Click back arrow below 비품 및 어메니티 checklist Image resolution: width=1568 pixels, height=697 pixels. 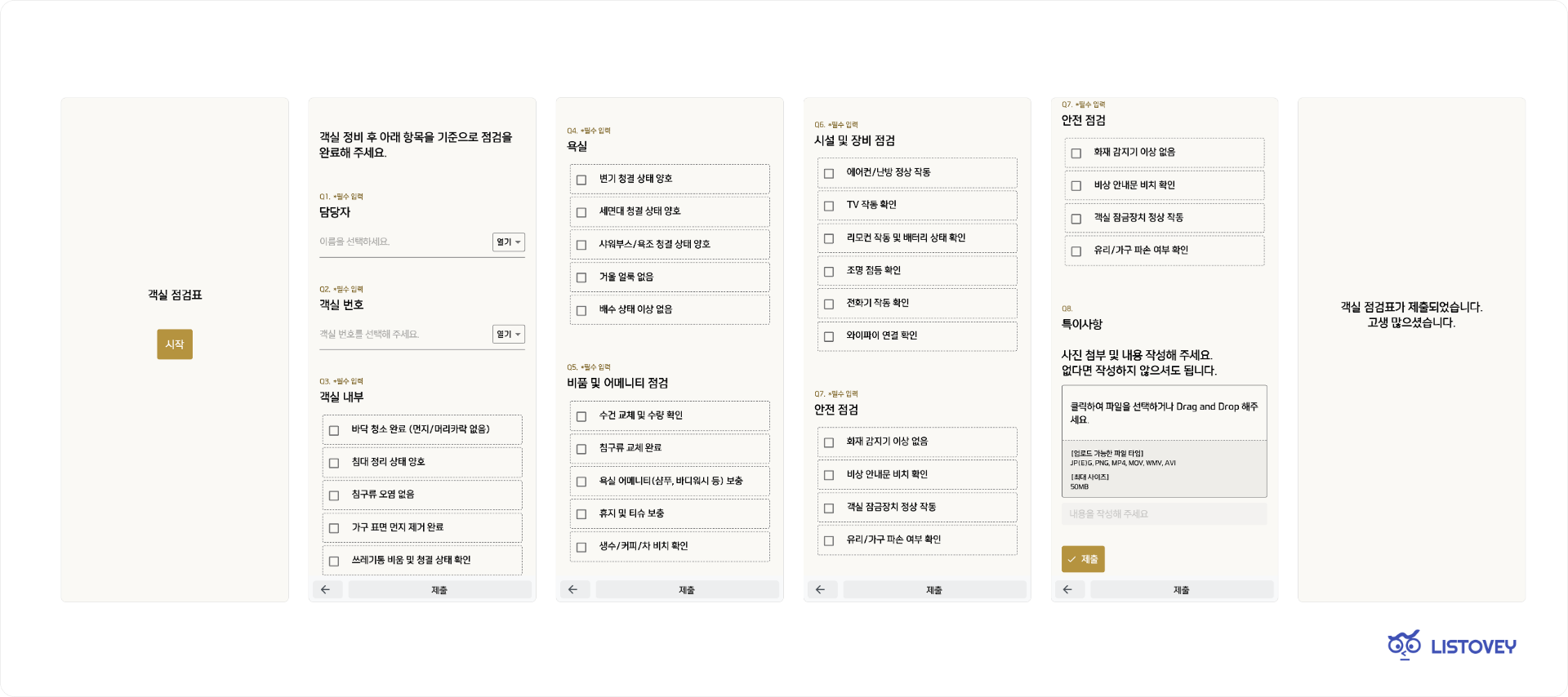(x=573, y=589)
